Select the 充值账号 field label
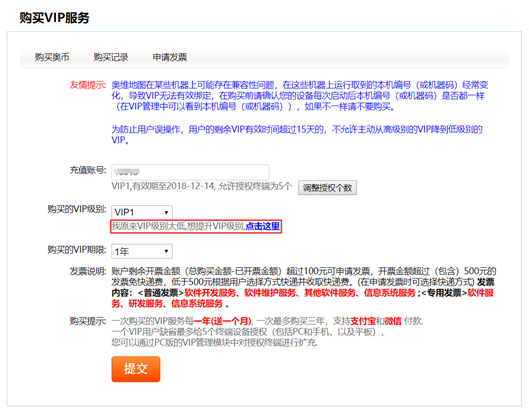This screenshot has width=529, height=414. pyautogui.click(x=88, y=170)
